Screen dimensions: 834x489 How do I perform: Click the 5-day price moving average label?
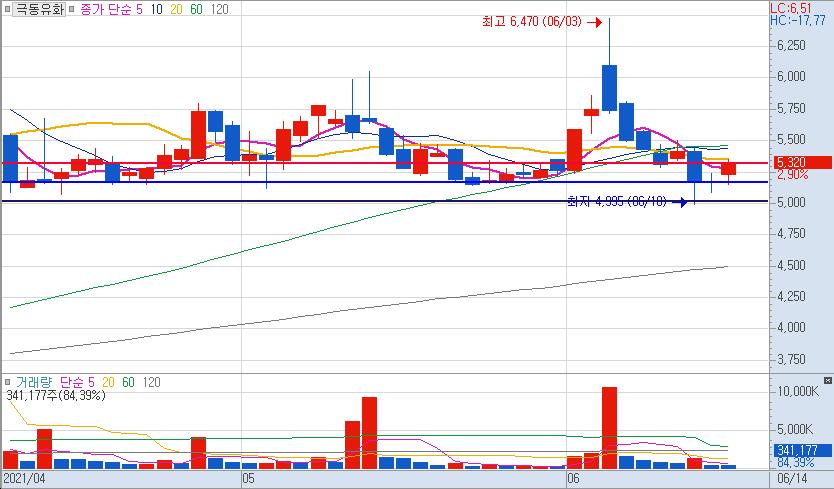coord(139,9)
